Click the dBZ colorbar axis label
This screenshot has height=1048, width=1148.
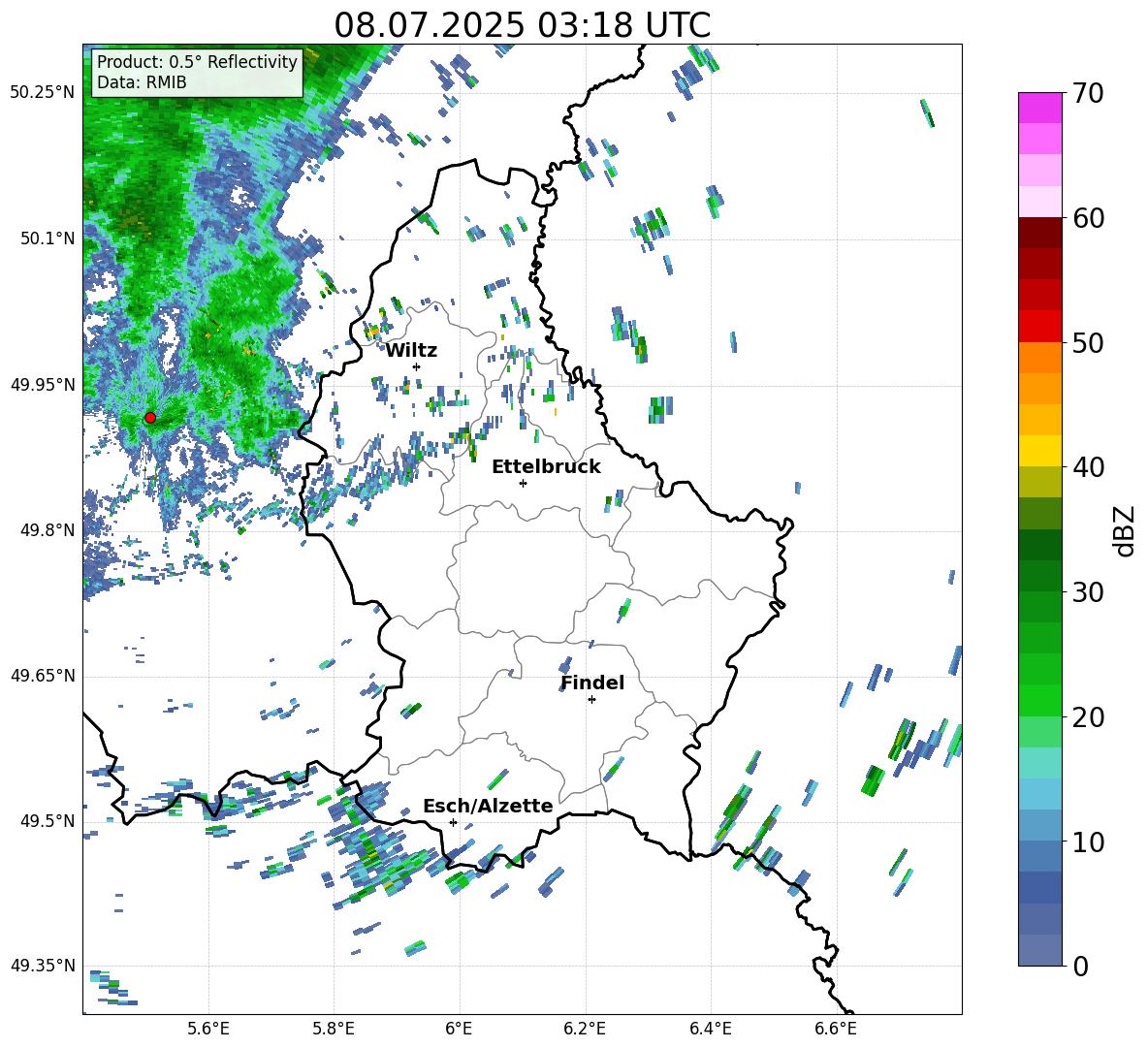pos(1126,530)
